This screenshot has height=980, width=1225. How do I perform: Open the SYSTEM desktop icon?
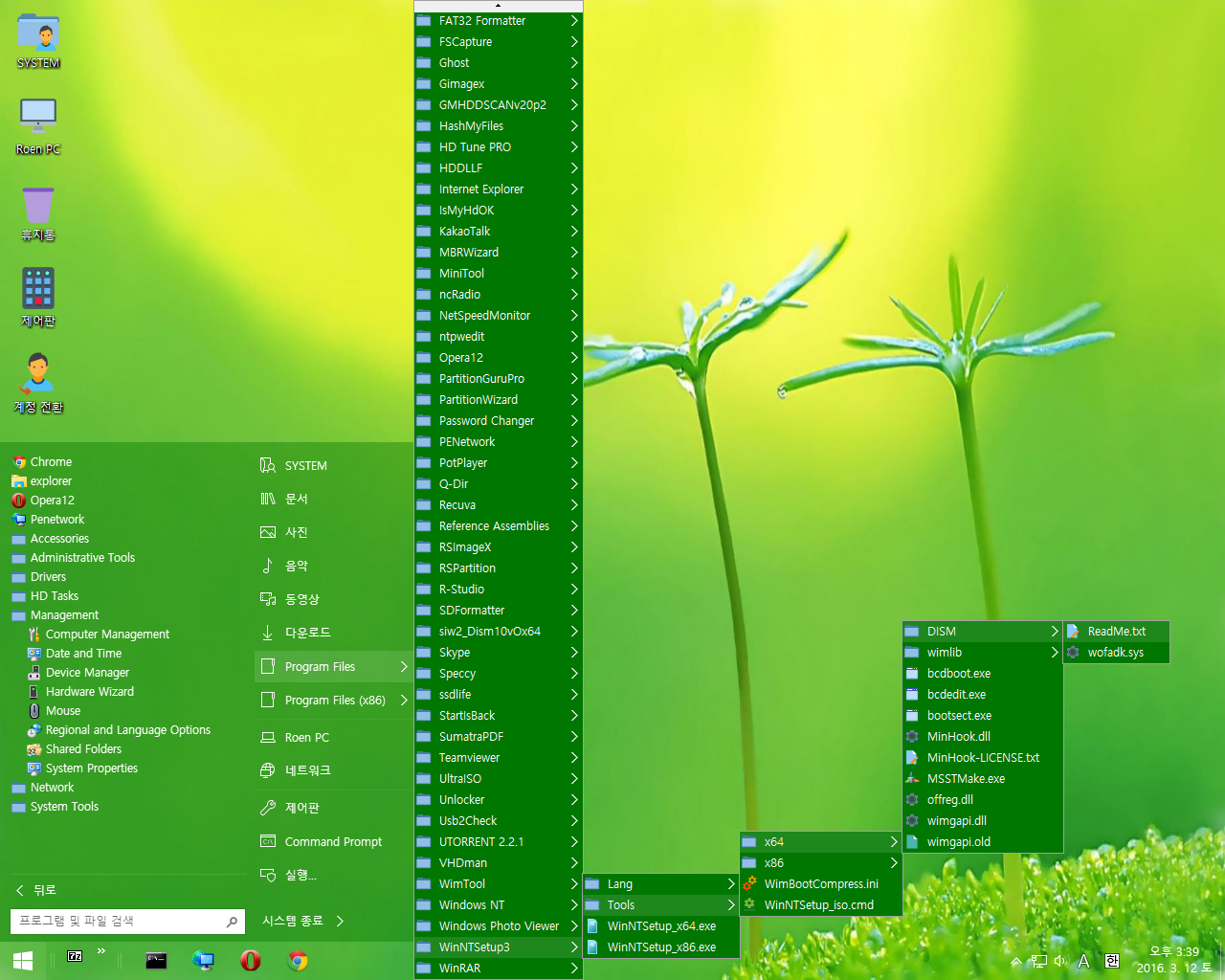point(38,41)
